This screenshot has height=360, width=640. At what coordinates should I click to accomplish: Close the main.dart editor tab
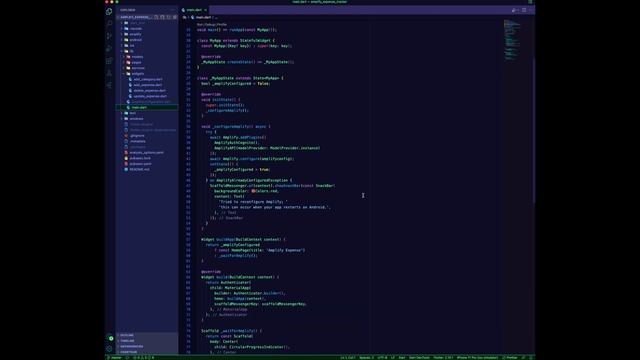205,10
